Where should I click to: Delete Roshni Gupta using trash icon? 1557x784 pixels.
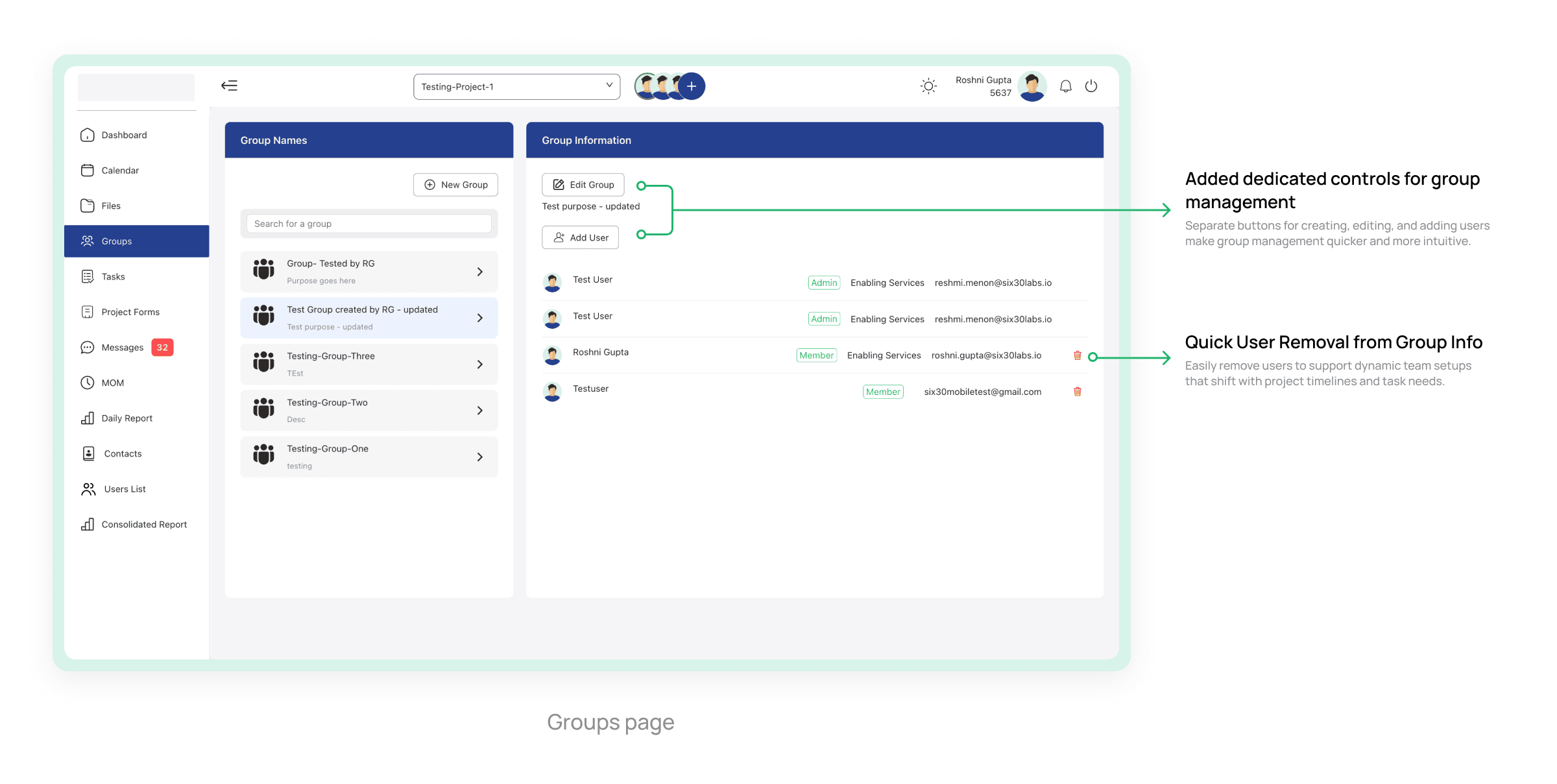click(1077, 355)
